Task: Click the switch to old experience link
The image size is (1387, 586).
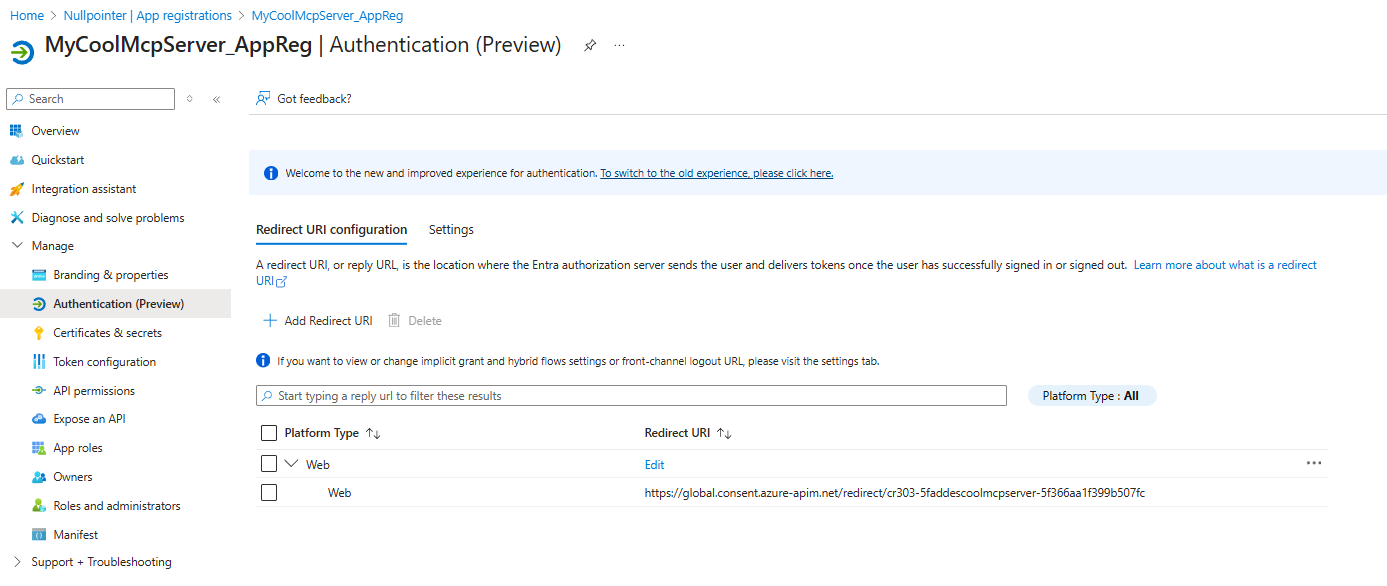Action: [x=716, y=173]
